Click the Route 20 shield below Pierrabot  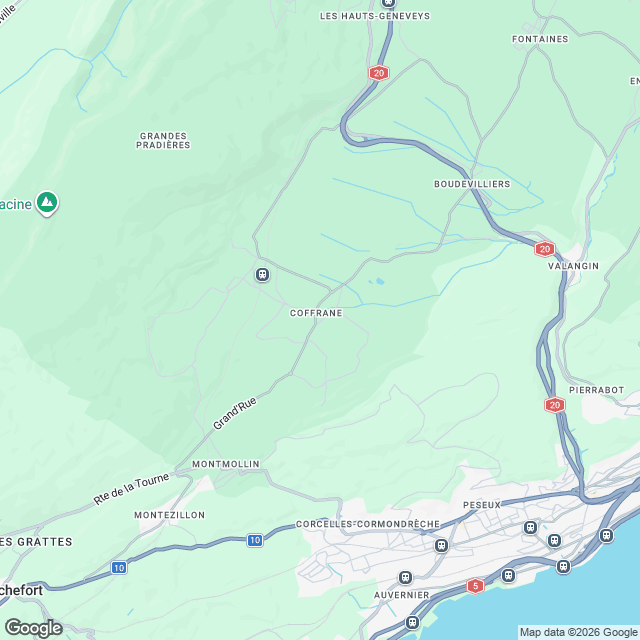pos(555,405)
